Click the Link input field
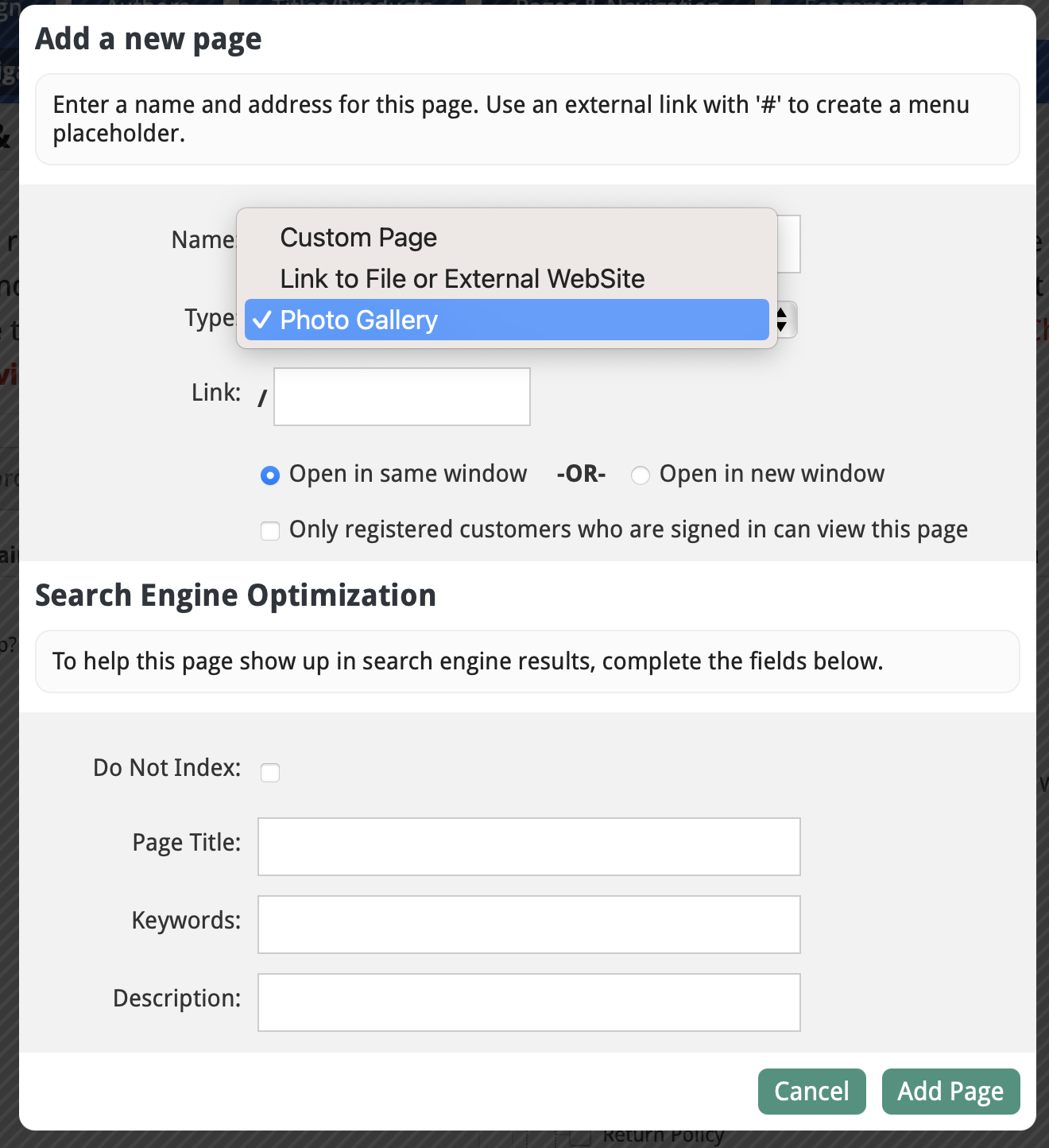 tap(401, 396)
